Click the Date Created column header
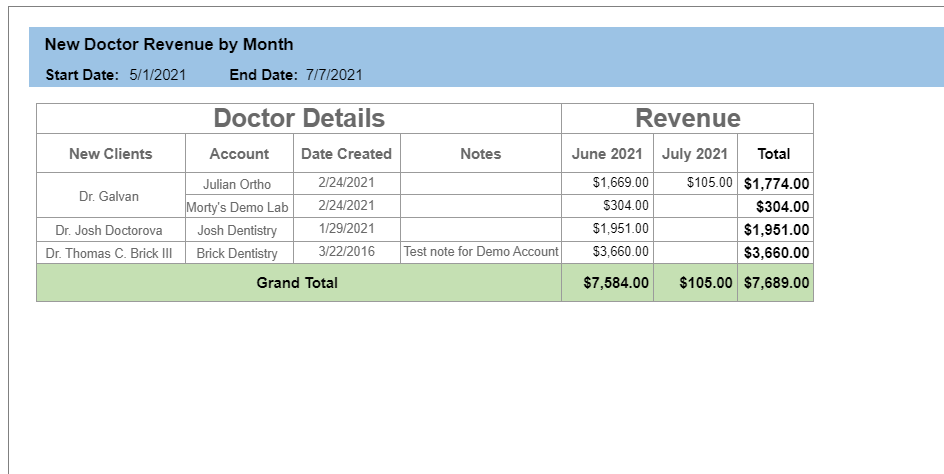Screen dimensions: 944x474 click(347, 154)
